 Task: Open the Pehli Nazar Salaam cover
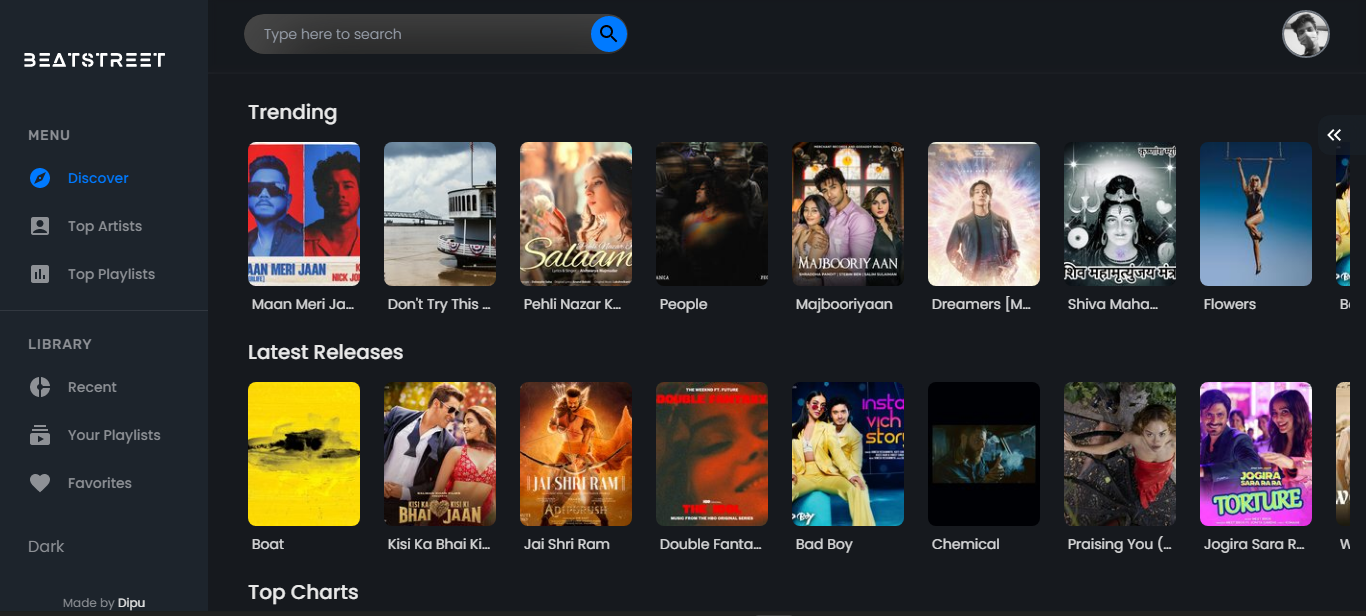pos(576,214)
